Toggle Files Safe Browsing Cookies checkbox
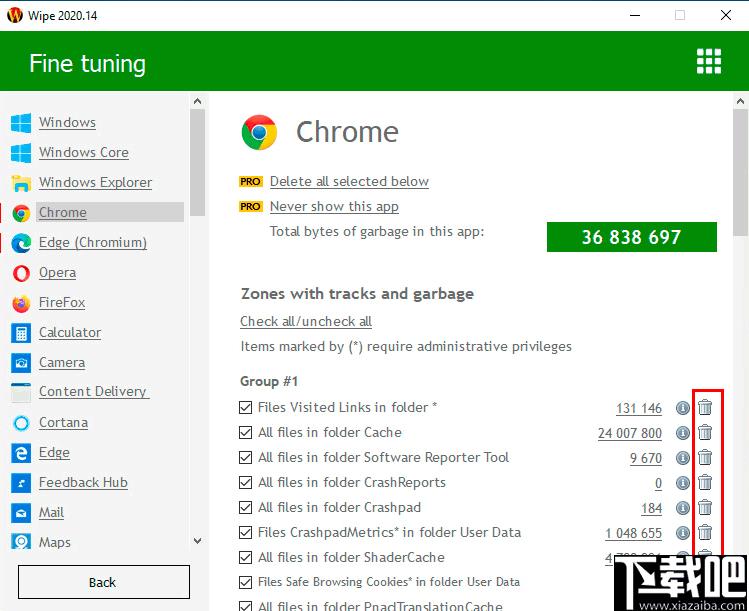Viewport: 749px width, 611px height. (x=246, y=582)
